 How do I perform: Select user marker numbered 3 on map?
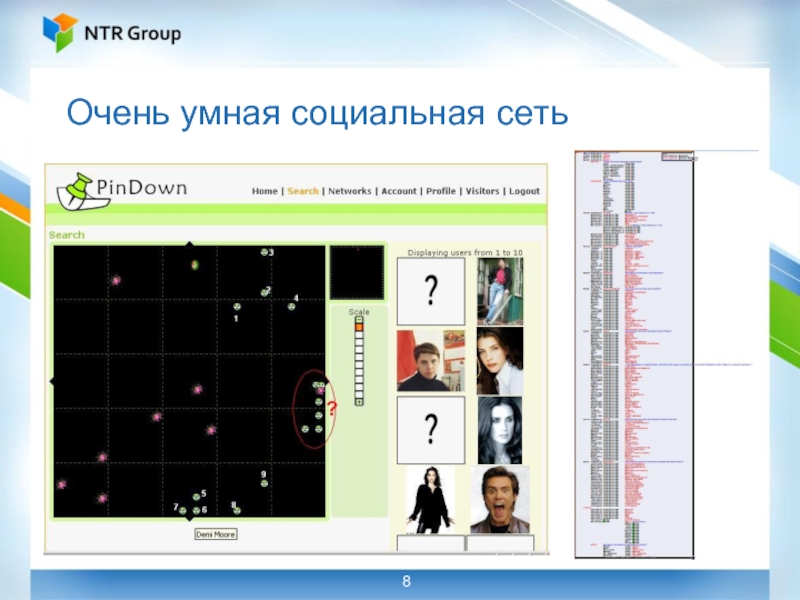(264, 252)
